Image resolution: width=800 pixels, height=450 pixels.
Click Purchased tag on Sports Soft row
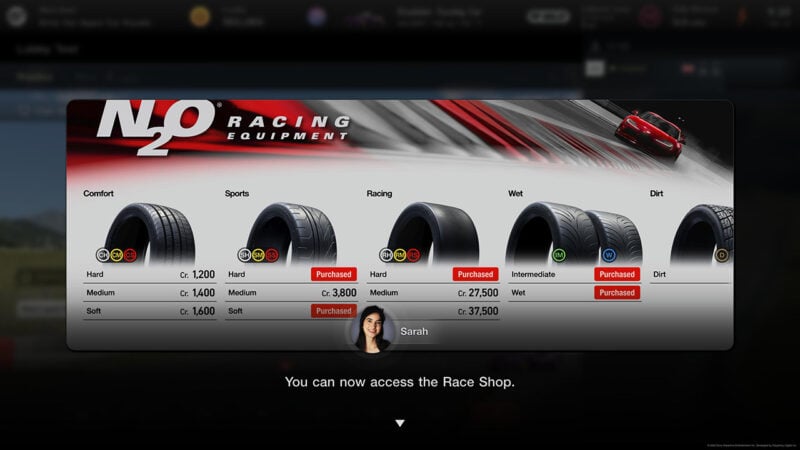[334, 311]
